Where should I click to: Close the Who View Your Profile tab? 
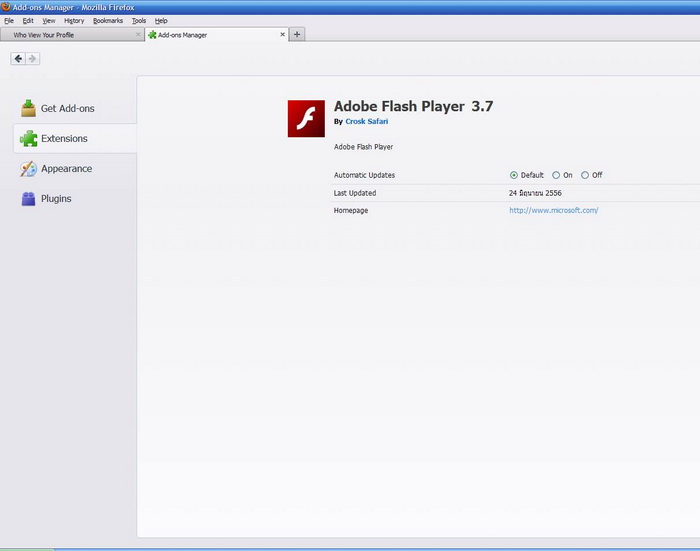(x=138, y=34)
